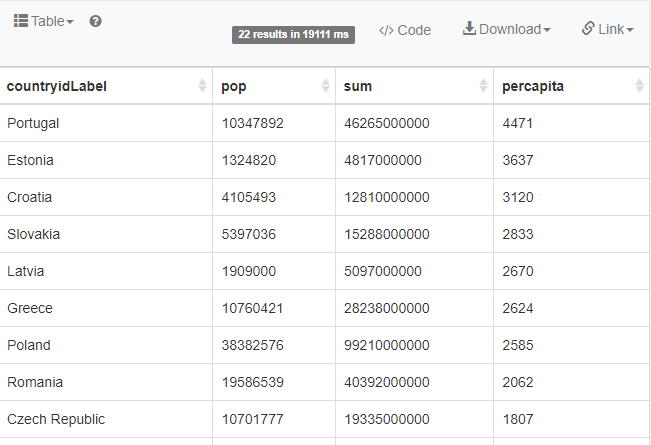Open the Link dropdown menu
The width and height of the screenshot is (651, 445).
tap(608, 29)
